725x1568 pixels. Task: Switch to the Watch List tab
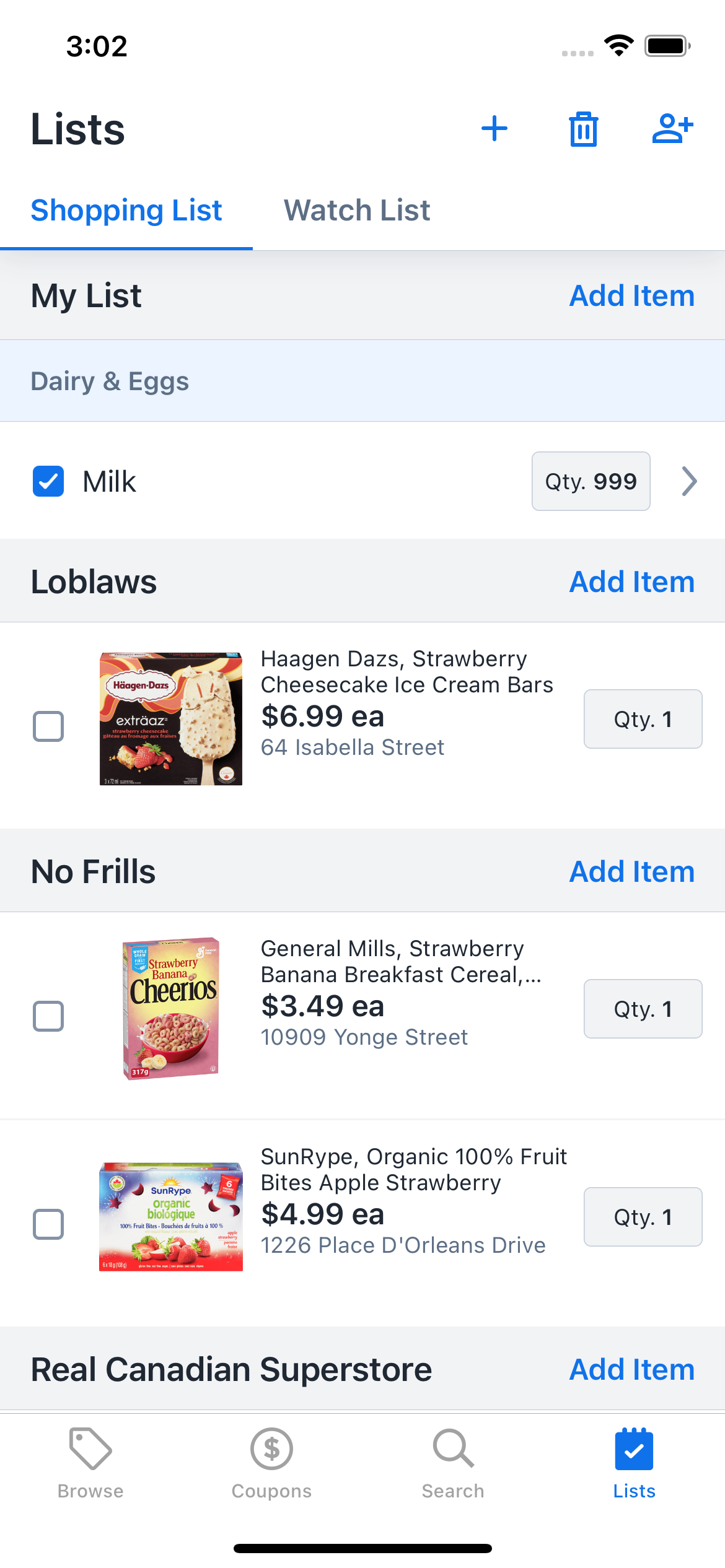click(357, 210)
